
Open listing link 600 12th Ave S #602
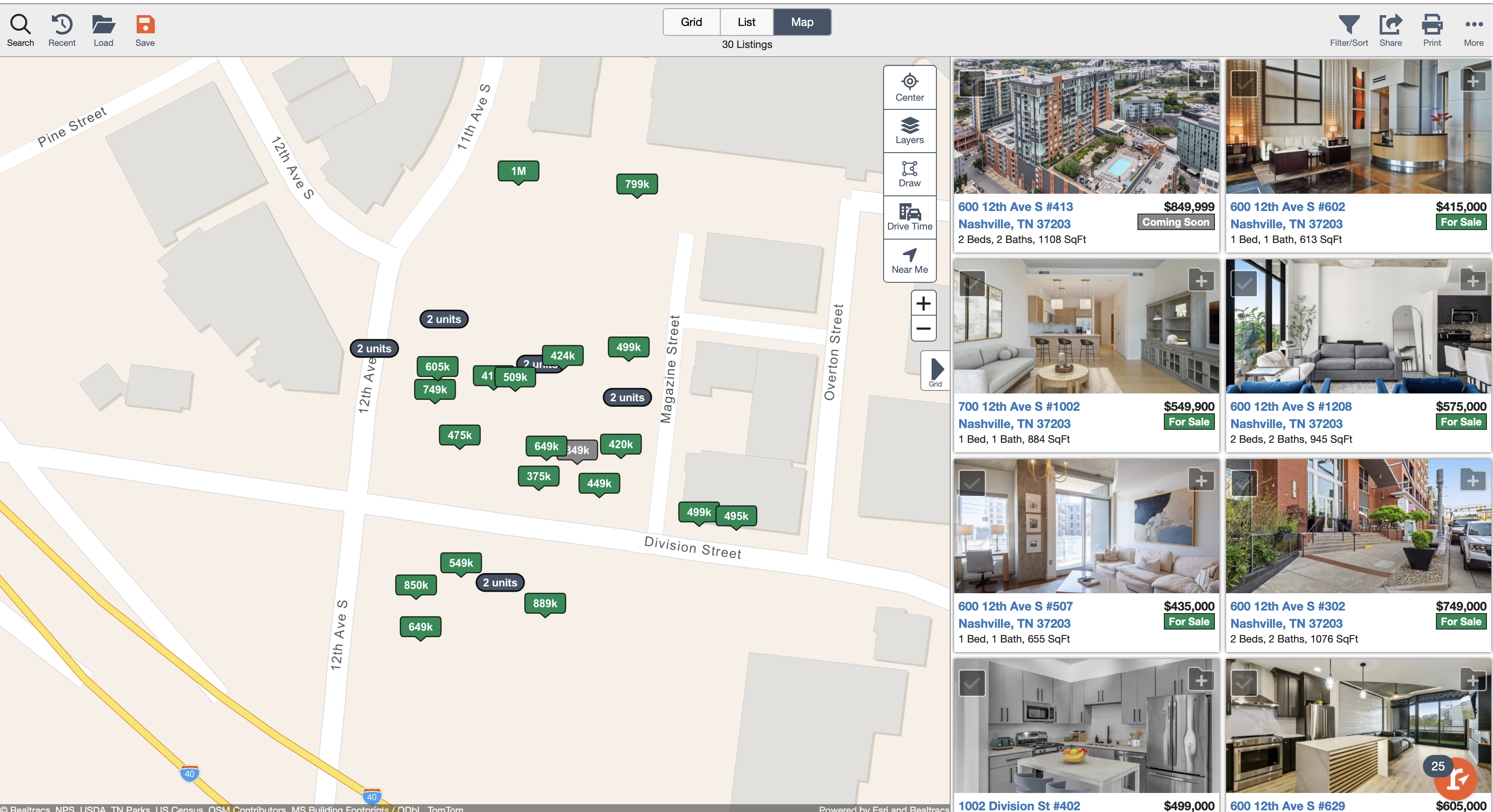point(1287,215)
